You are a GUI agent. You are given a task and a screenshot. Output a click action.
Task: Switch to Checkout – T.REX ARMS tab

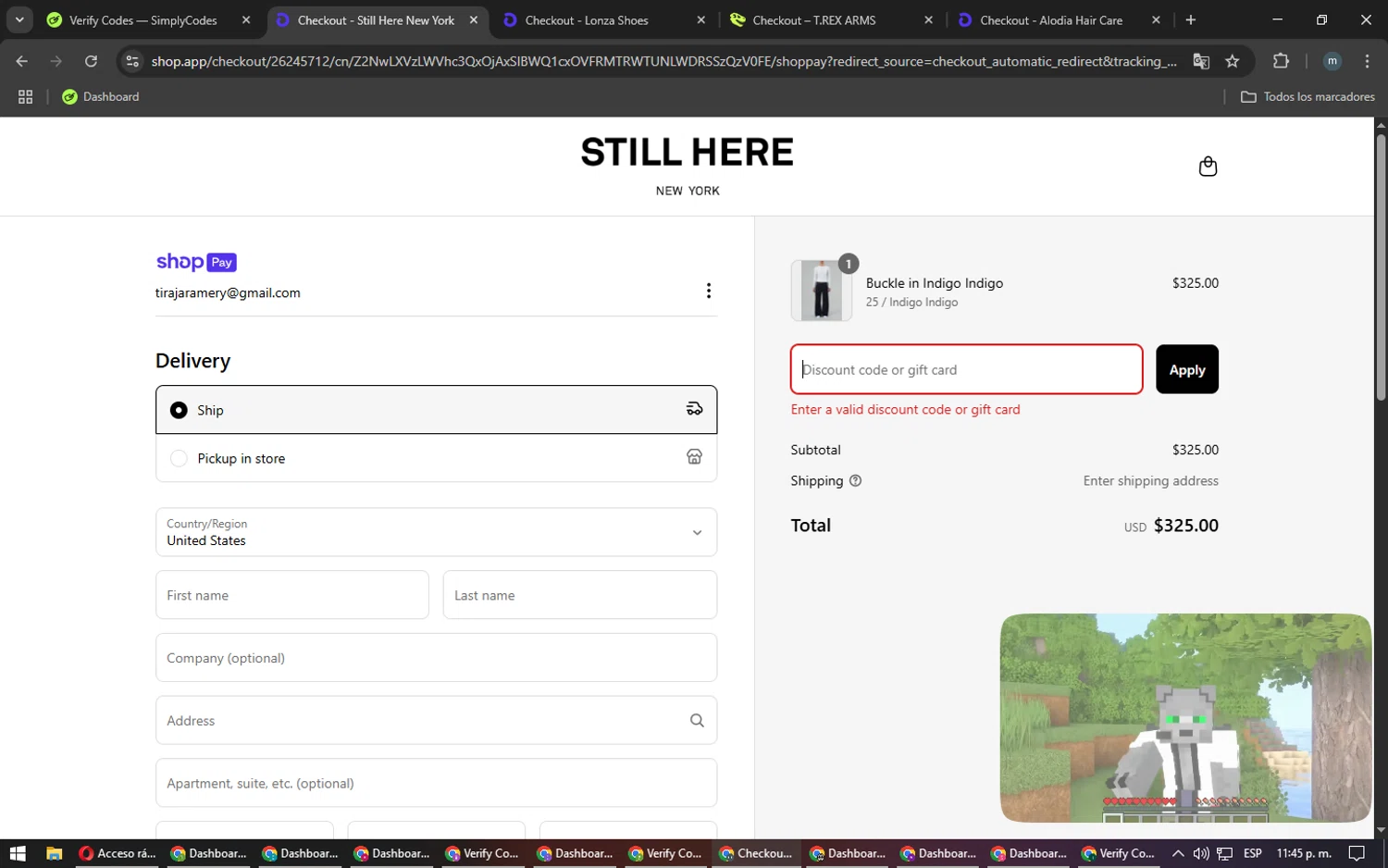click(x=830, y=20)
